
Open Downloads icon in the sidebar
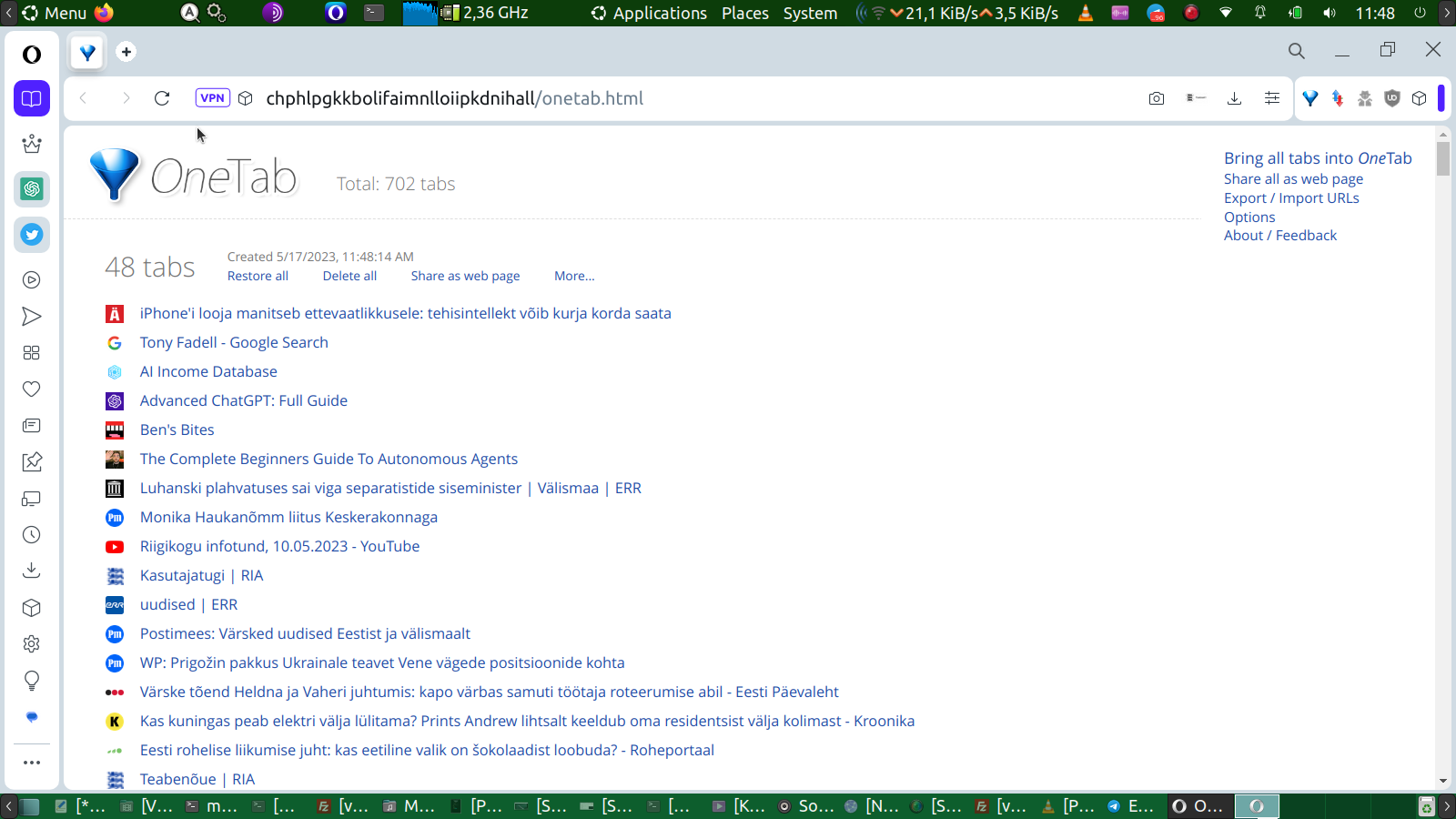coord(32,571)
